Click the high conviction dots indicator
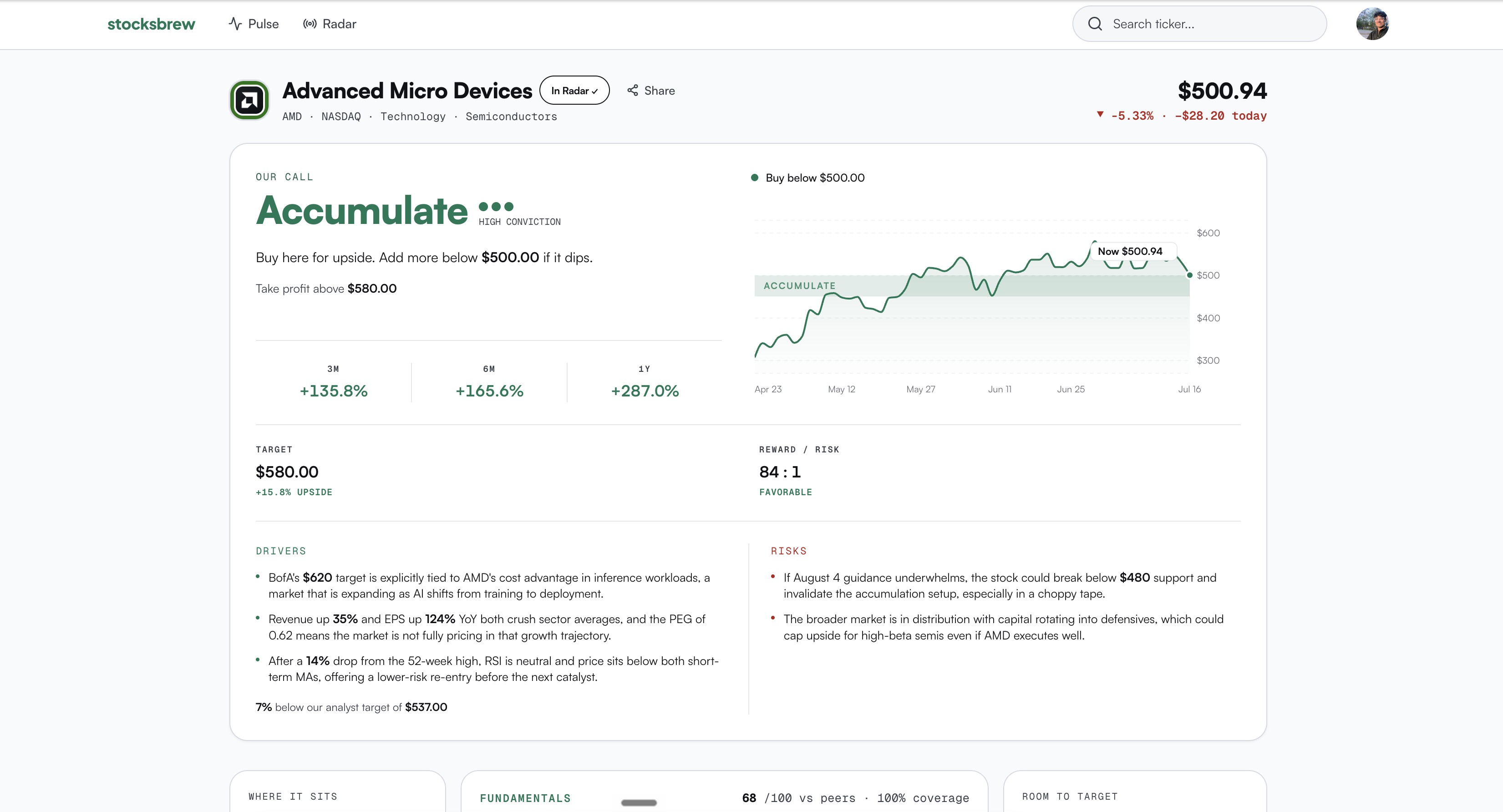The image size is (1503, 812). (496, 207)
